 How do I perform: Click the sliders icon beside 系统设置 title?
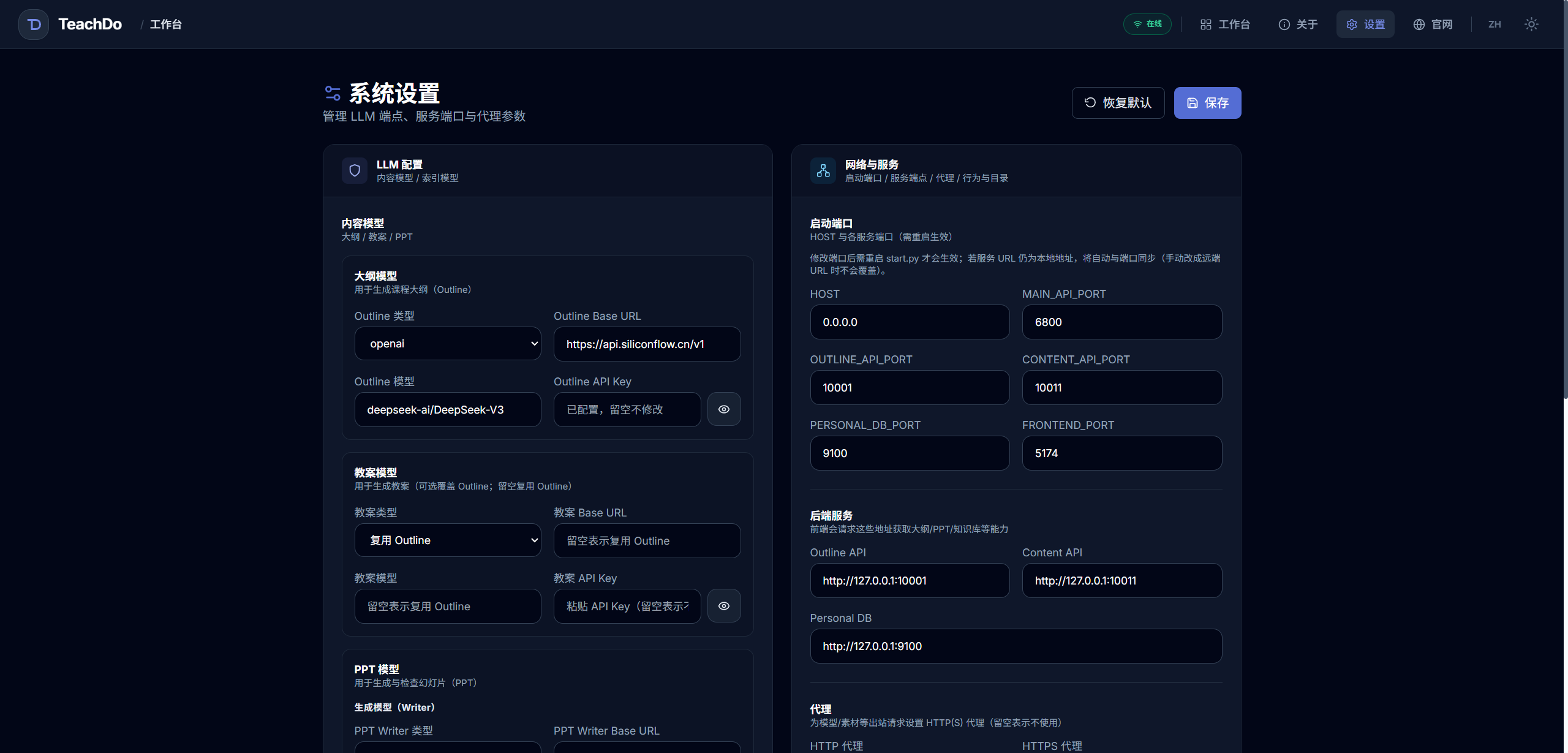[x=333, y=93]
